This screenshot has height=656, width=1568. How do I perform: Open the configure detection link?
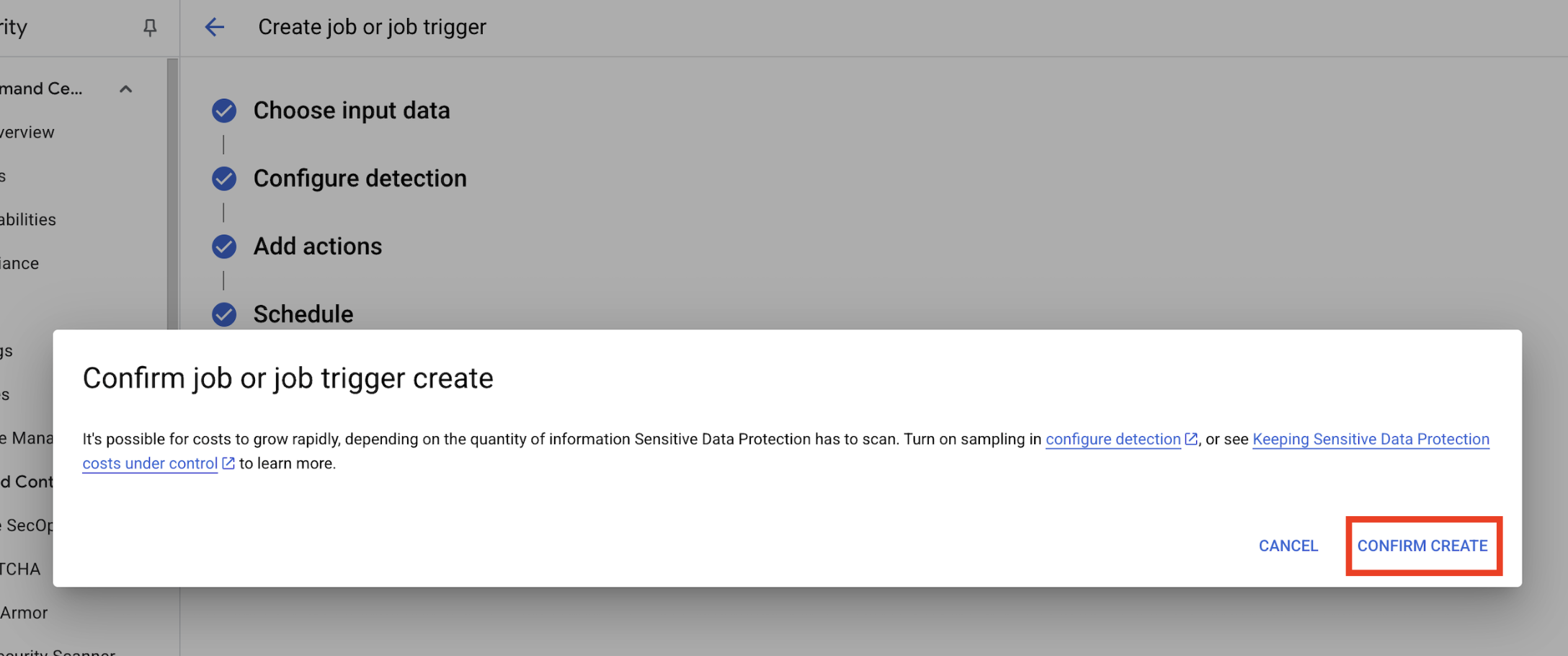pos(1113,439)
